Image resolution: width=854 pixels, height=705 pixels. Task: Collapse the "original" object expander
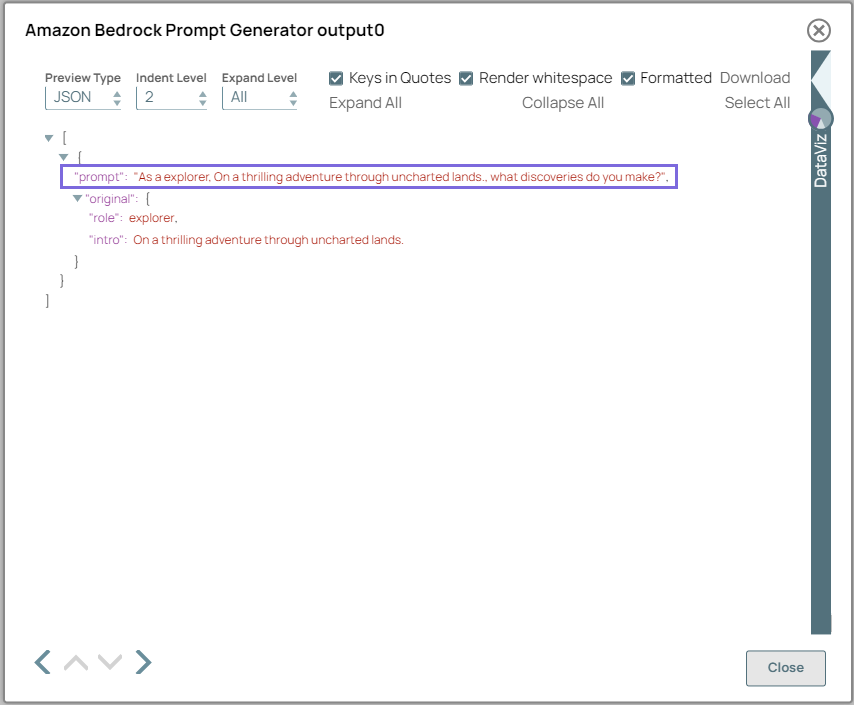[77, 197]
